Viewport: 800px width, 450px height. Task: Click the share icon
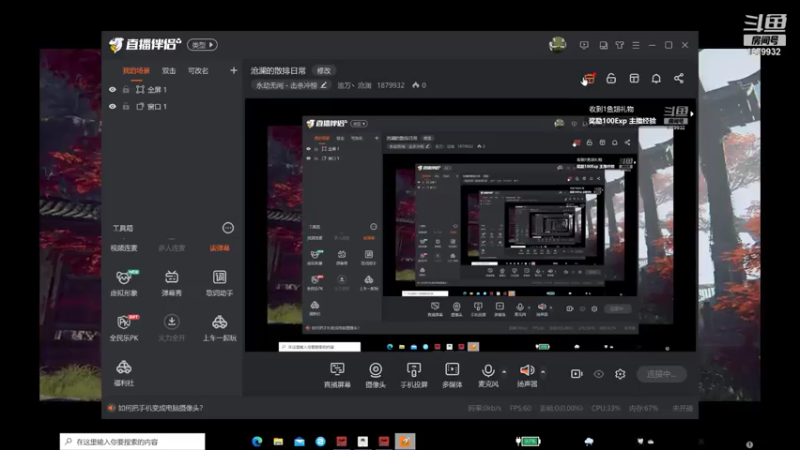[679, 79]
